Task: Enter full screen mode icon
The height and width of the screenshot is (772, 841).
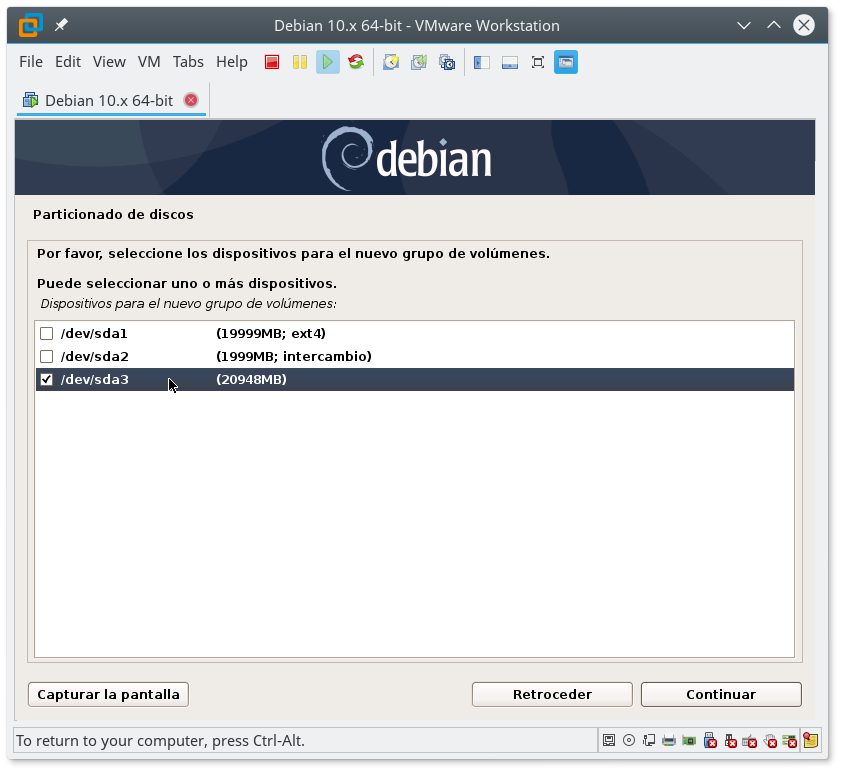Action: tap(537, 62)
